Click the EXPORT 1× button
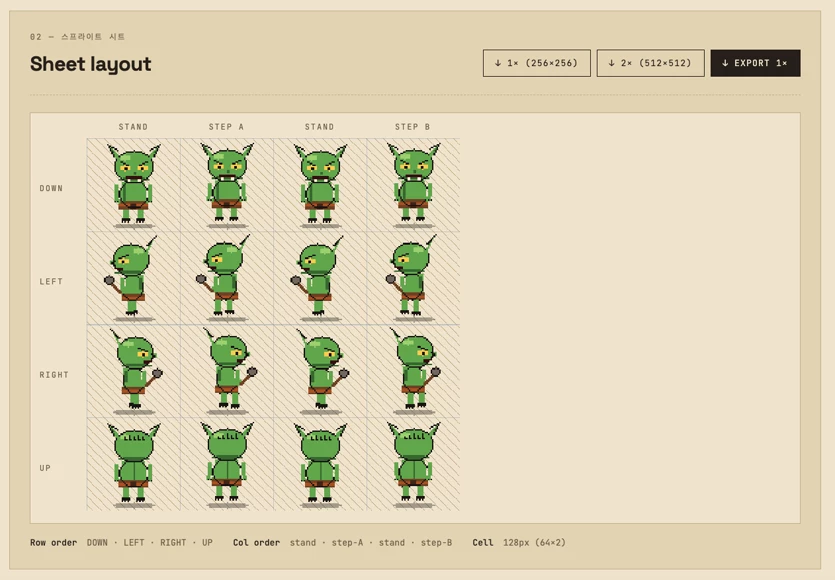The image size is (835, 580). point(755,63)
